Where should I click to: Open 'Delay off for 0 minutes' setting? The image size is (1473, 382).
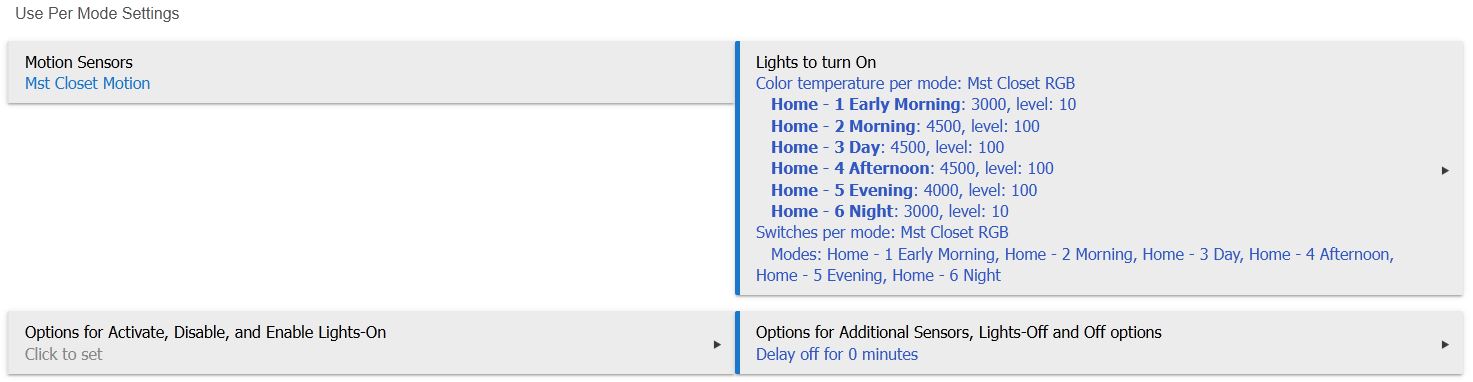836,354
